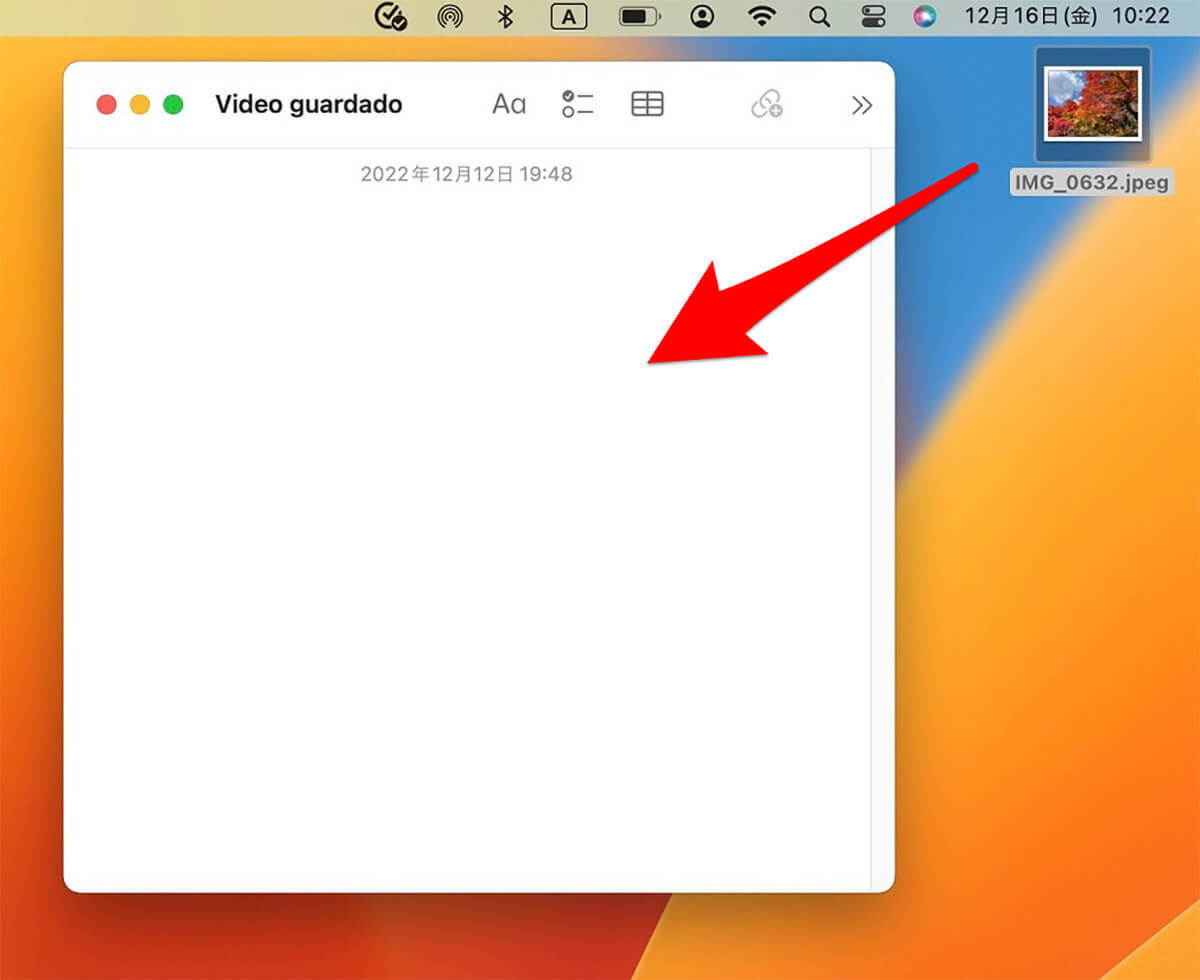Open the Wi-Fi status menu

[763, 17]
